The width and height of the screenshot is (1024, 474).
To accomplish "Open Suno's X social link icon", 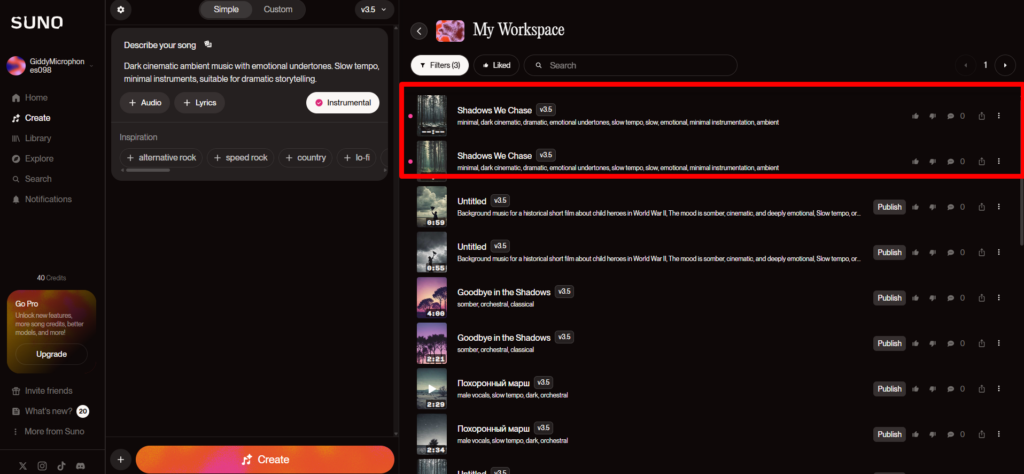I will (24, 466).
